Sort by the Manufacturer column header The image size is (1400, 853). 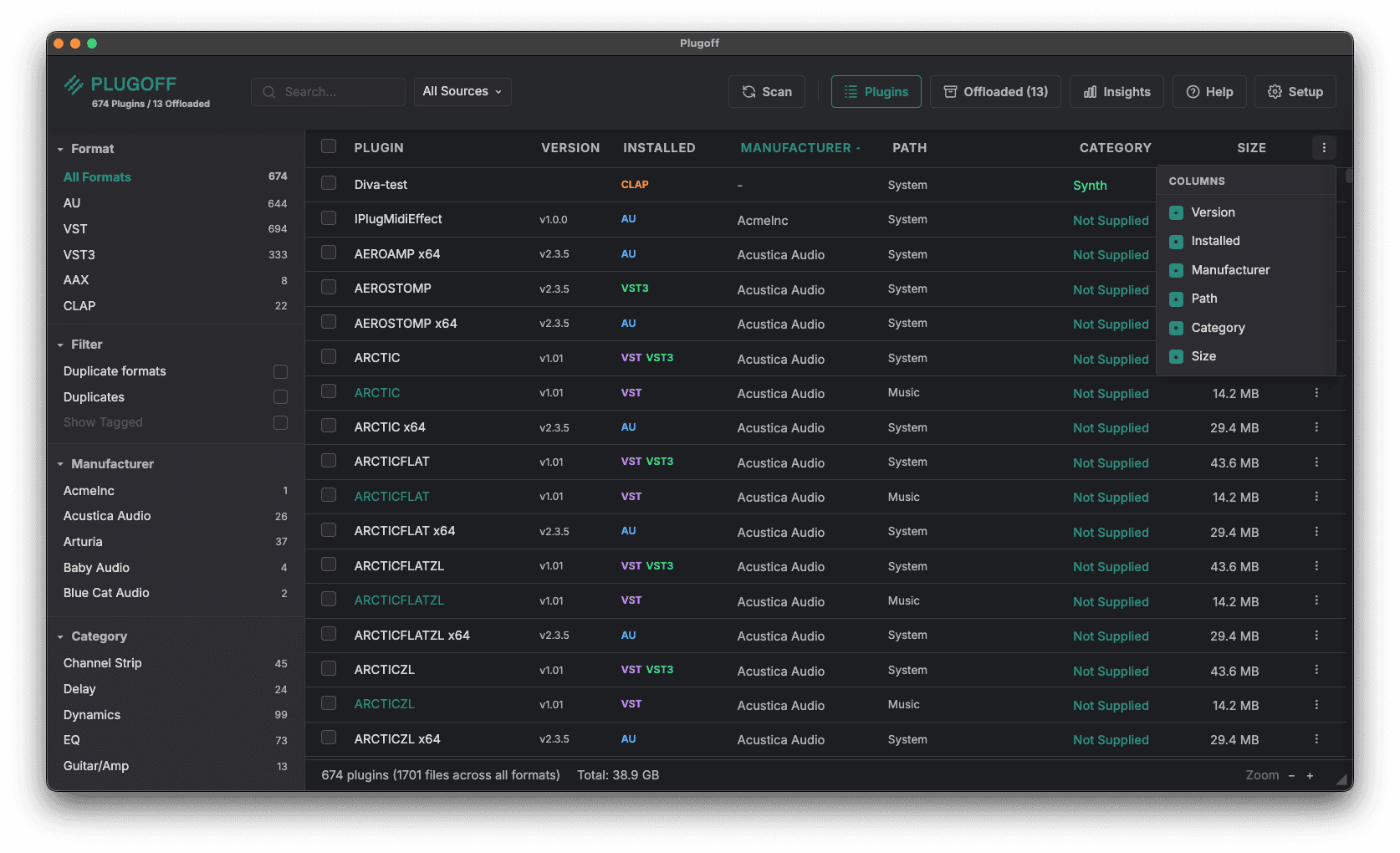[x=800, y=148]
